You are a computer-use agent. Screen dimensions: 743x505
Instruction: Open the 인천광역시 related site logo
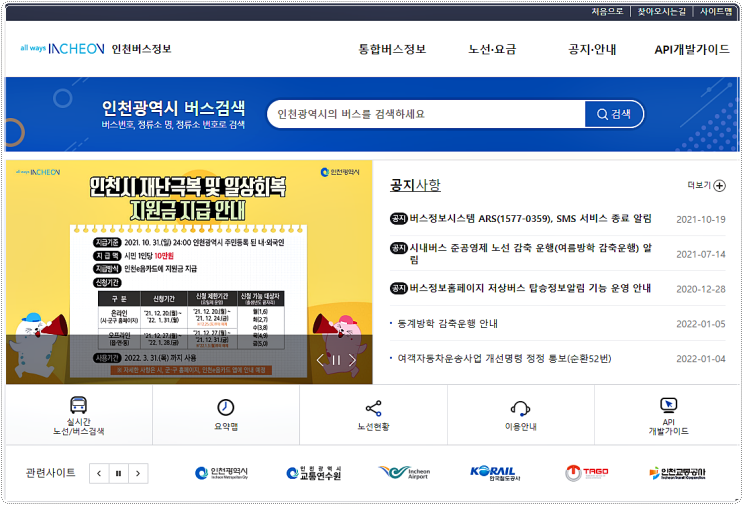[221, 473]
